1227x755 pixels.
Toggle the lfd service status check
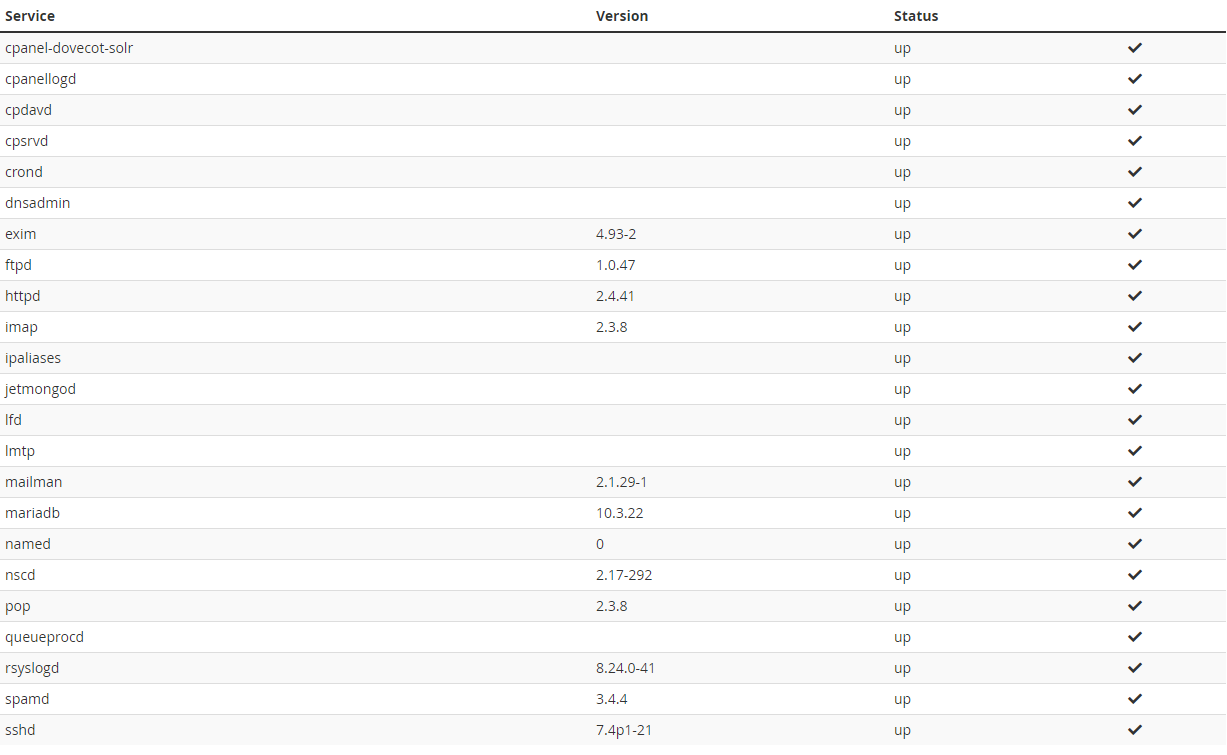pos(1135,419)
